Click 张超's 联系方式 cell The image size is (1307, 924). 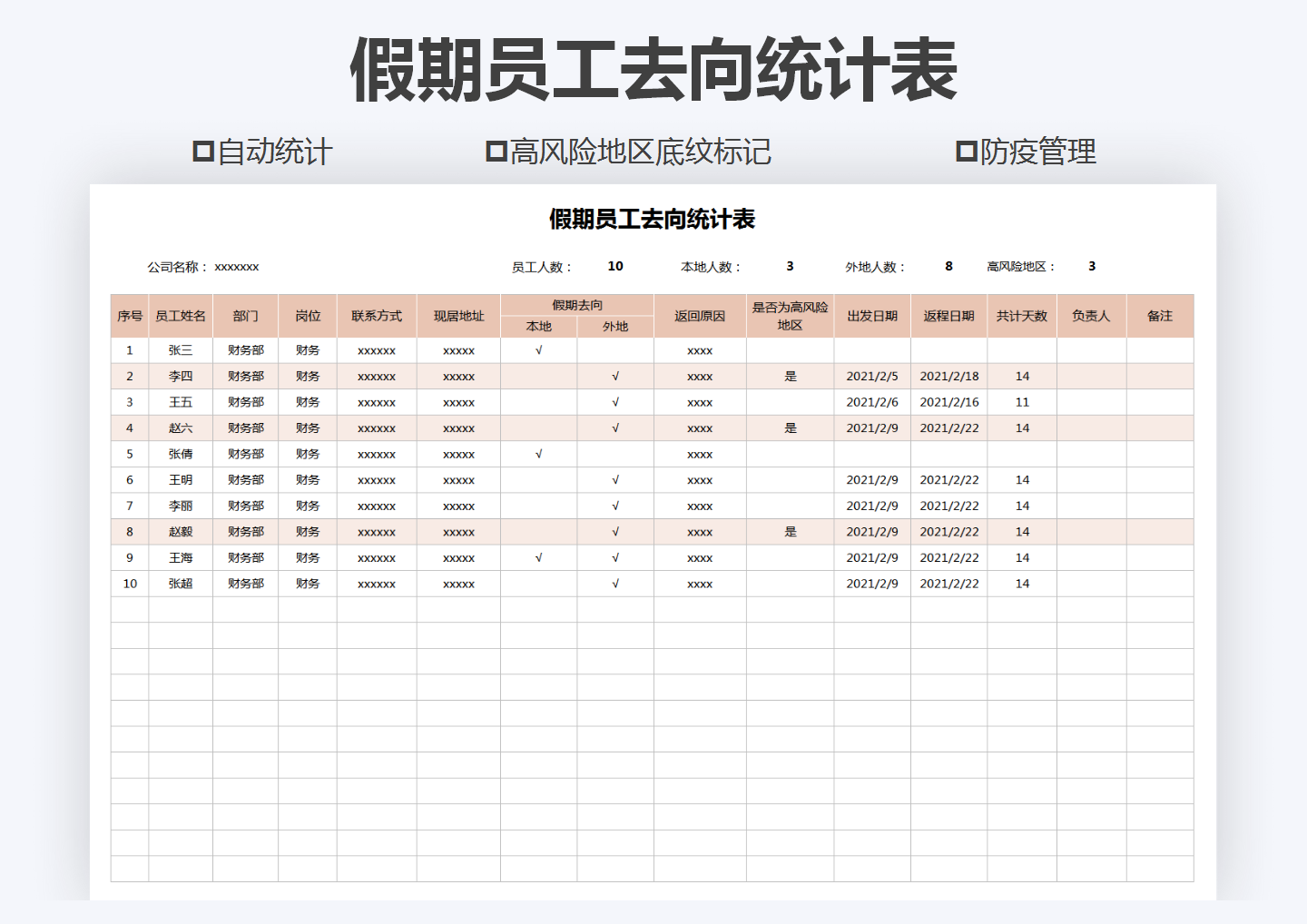coord(376,584)
